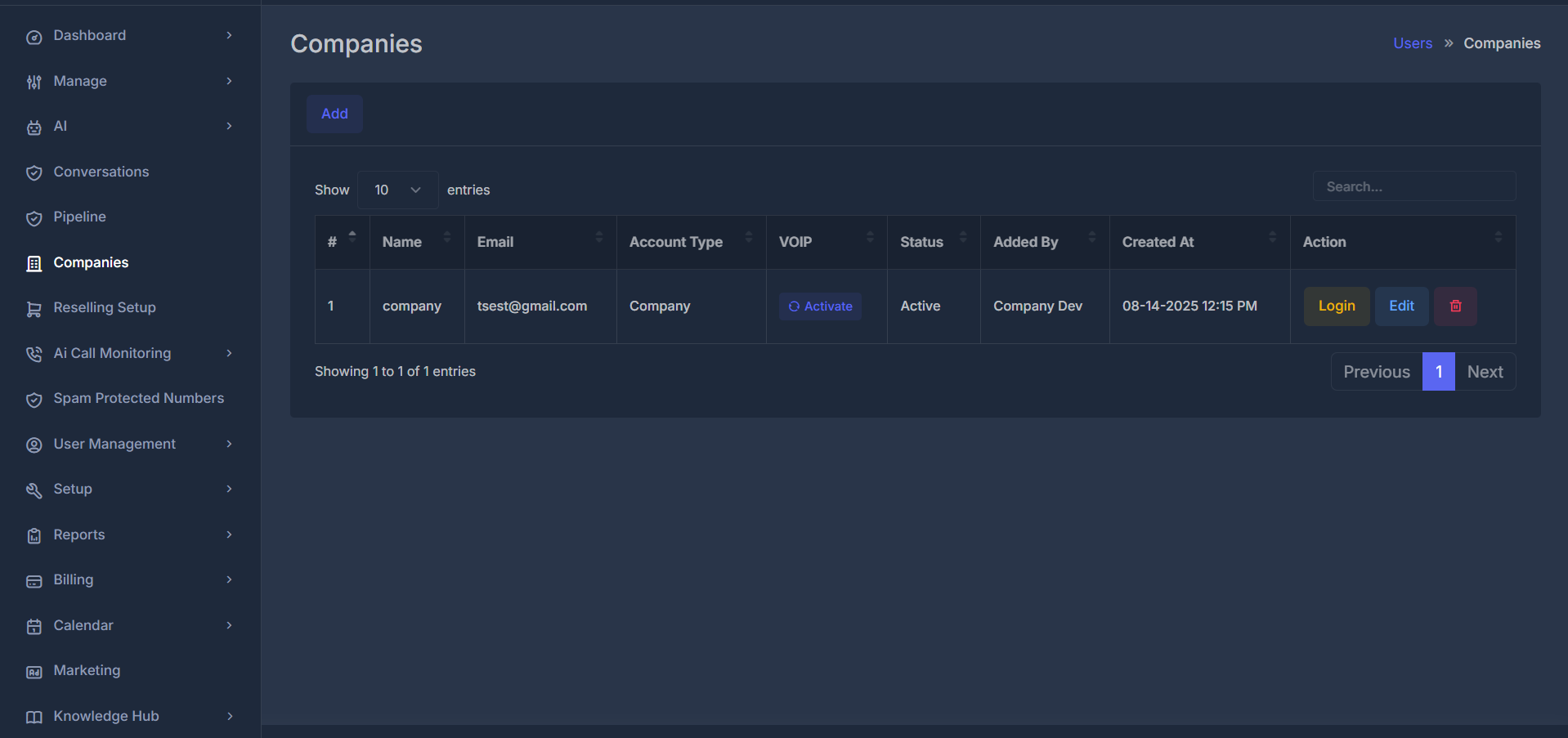Click the Search input field
The height and width of the screenshot is (738, 1568).
1413,186
